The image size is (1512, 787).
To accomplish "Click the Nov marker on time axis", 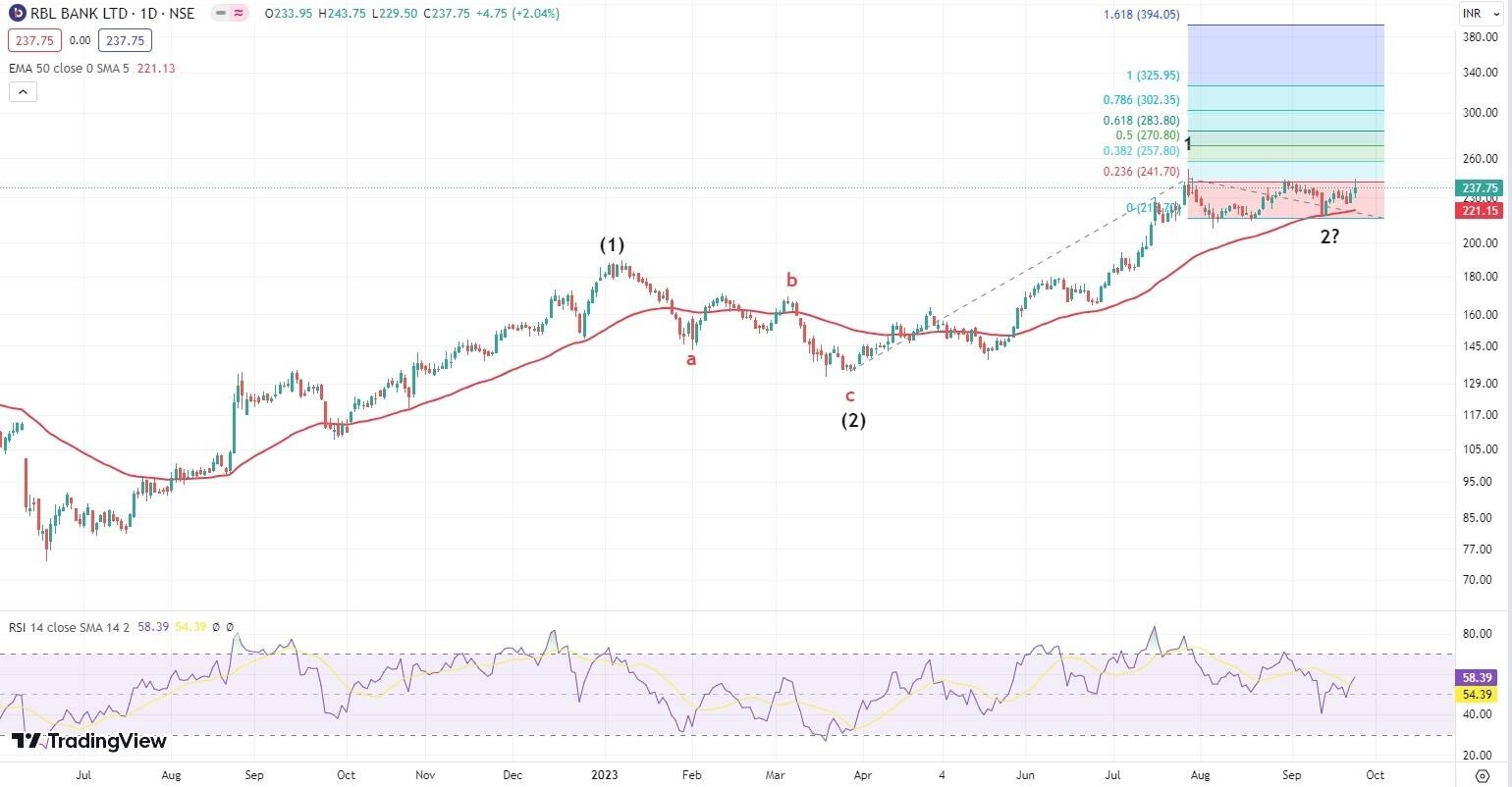I will click(424, 774).
